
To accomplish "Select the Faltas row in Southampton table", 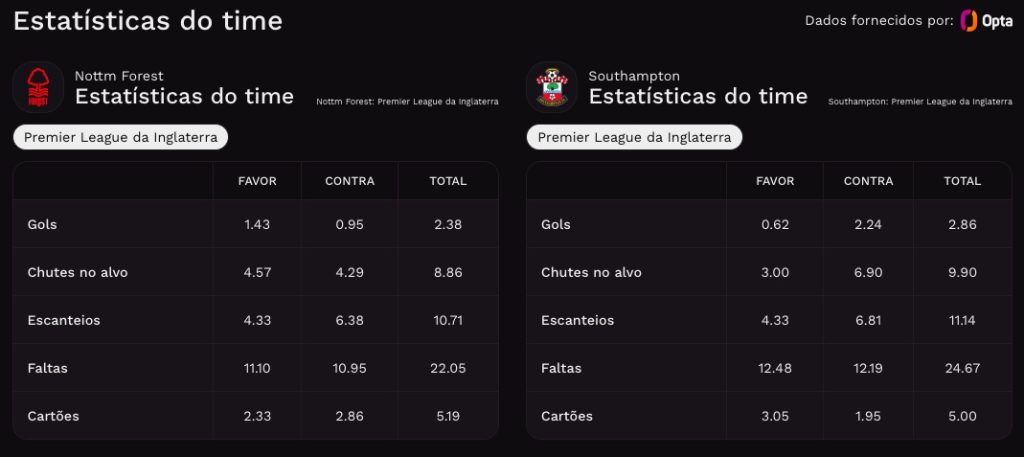I will [x=769, y=368].
